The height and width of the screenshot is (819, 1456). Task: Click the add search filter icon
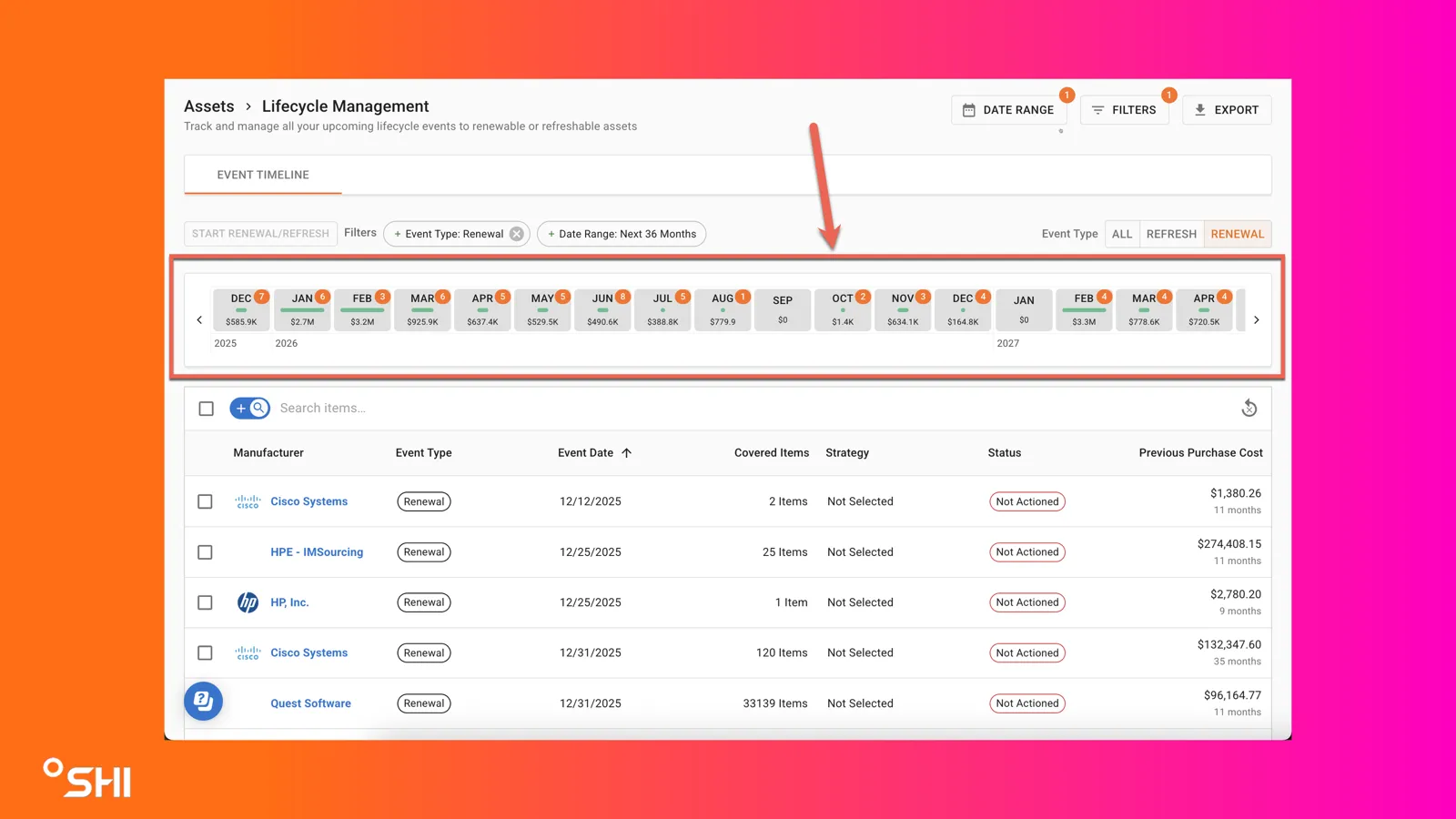(x=249, y=409)
